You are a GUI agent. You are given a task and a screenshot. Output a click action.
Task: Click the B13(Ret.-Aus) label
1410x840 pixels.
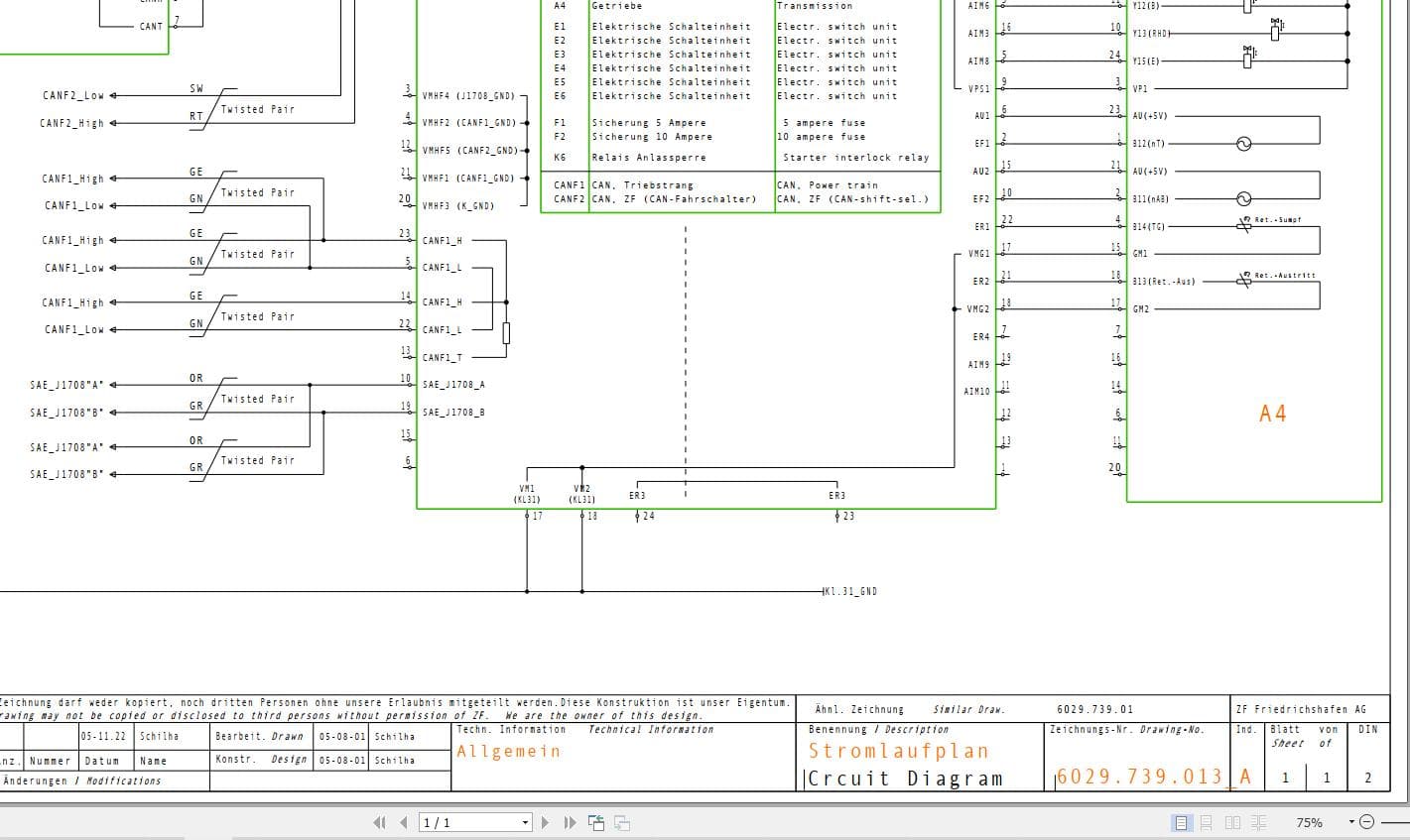1164,282
